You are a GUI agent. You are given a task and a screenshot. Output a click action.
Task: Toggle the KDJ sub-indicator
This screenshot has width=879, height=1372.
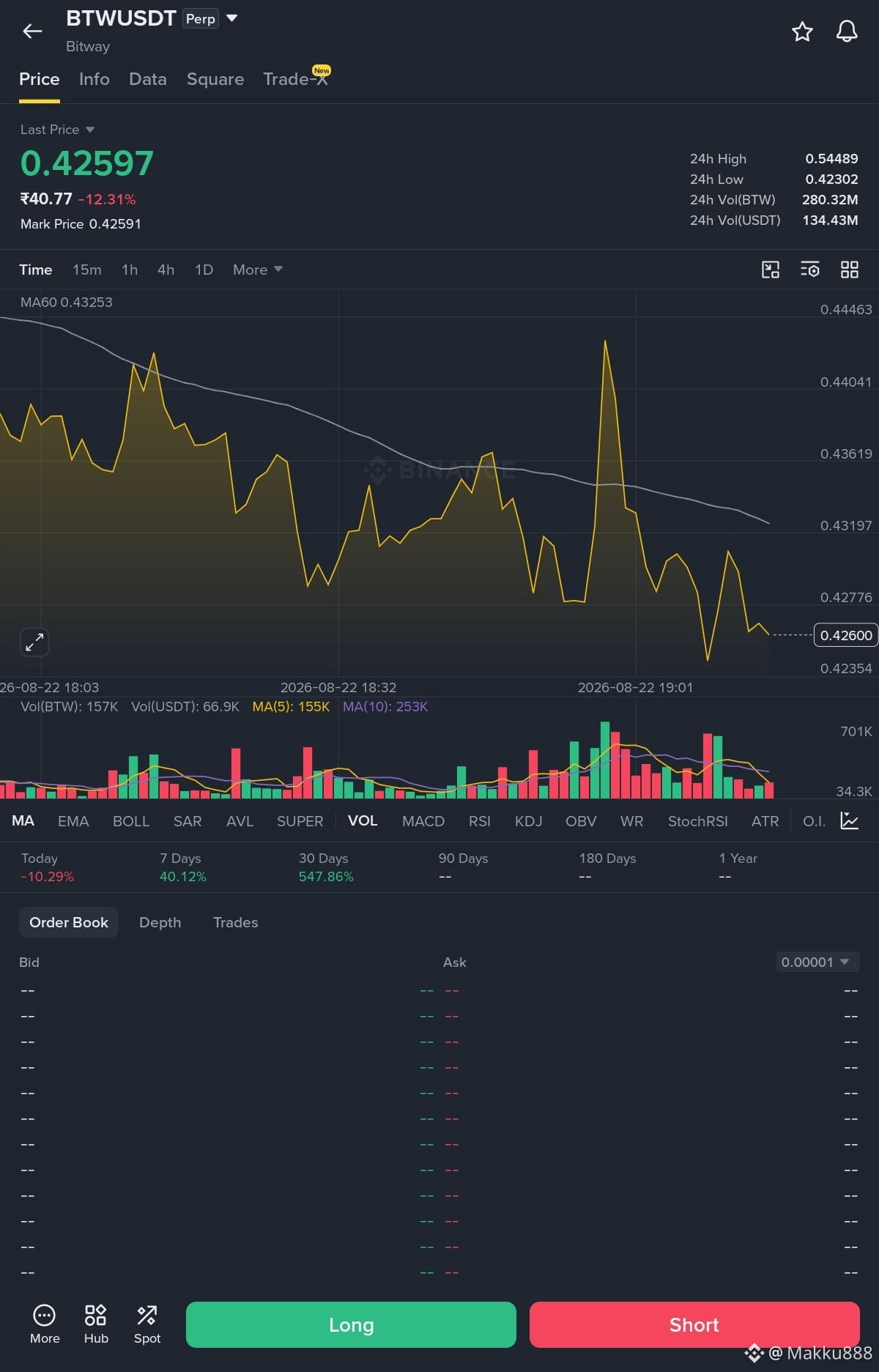528,821
